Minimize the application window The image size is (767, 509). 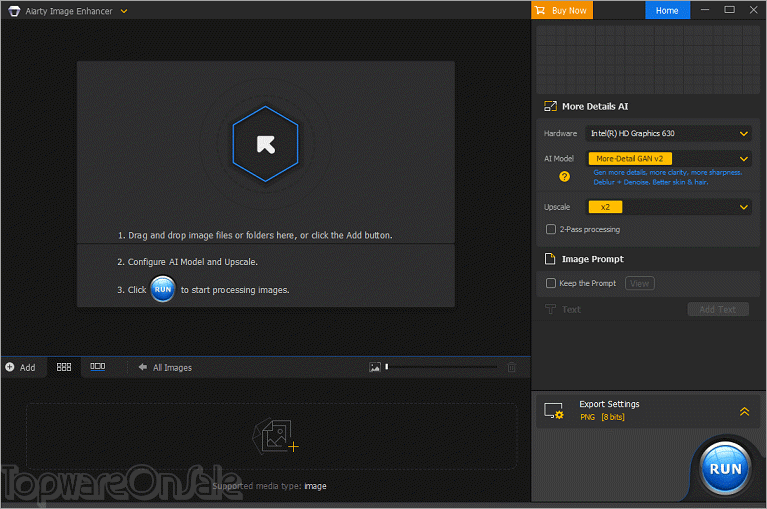tap(705, 10)
